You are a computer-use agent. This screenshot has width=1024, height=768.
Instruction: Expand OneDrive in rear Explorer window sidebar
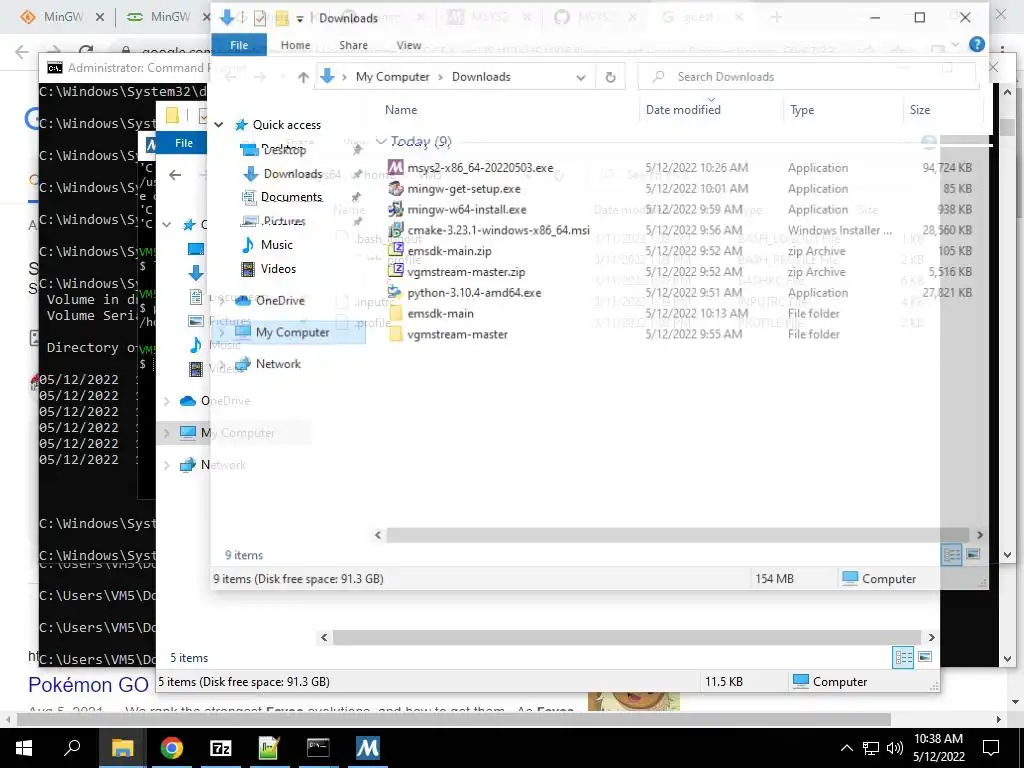tap(167, 401)
